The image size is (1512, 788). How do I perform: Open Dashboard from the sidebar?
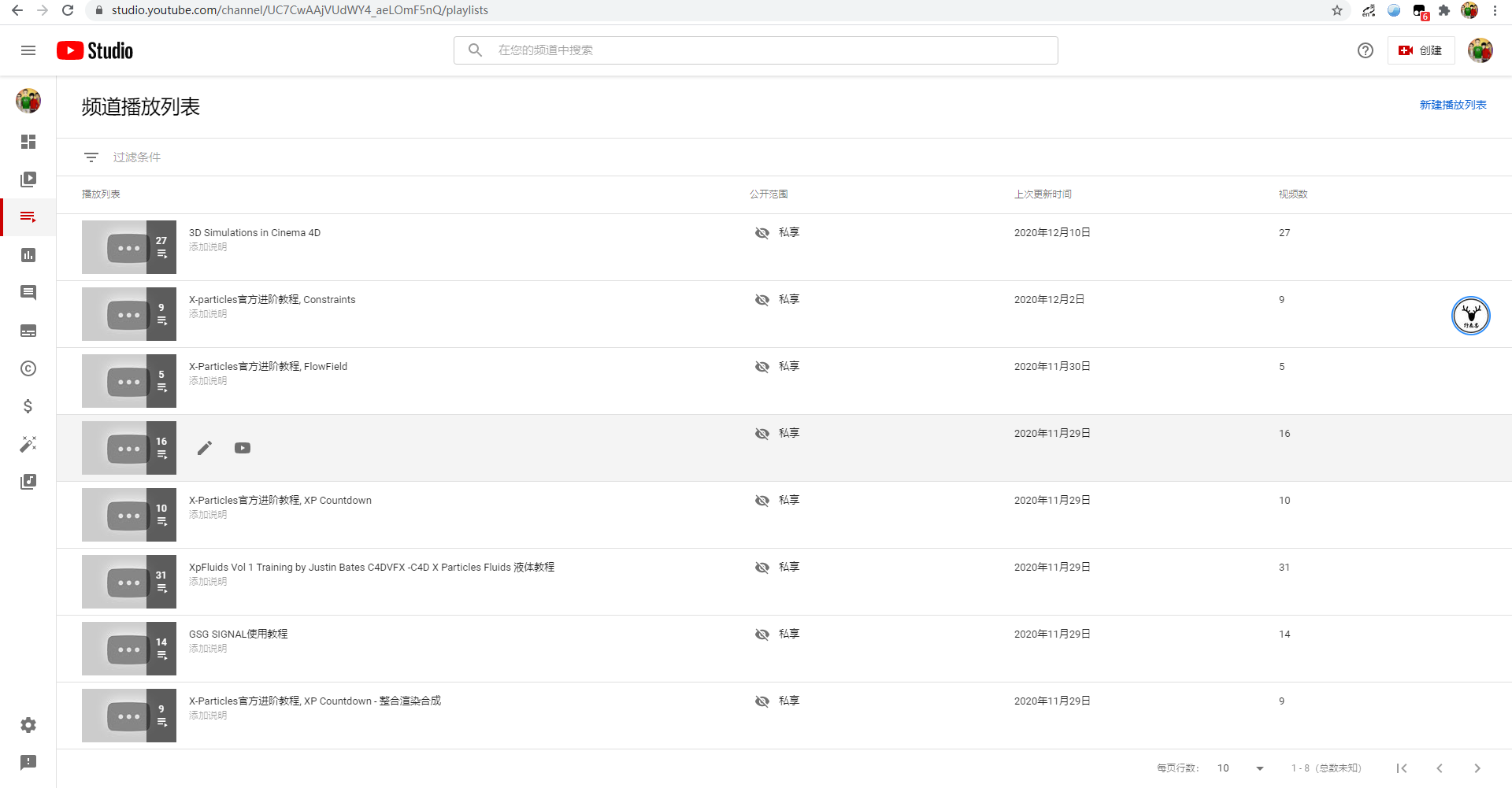click(x=28, y=142)
